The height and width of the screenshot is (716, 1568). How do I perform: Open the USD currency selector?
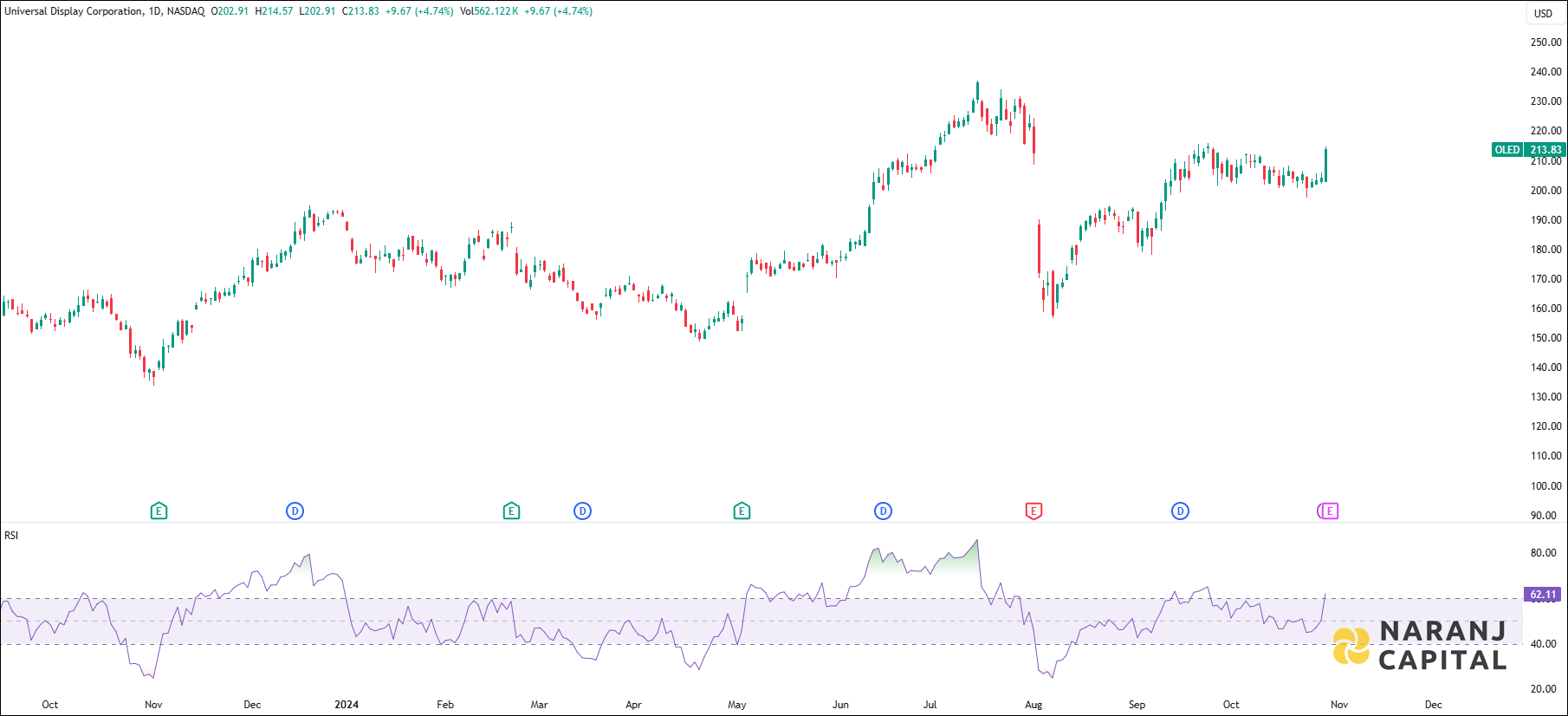click(x=1543, y=13)
